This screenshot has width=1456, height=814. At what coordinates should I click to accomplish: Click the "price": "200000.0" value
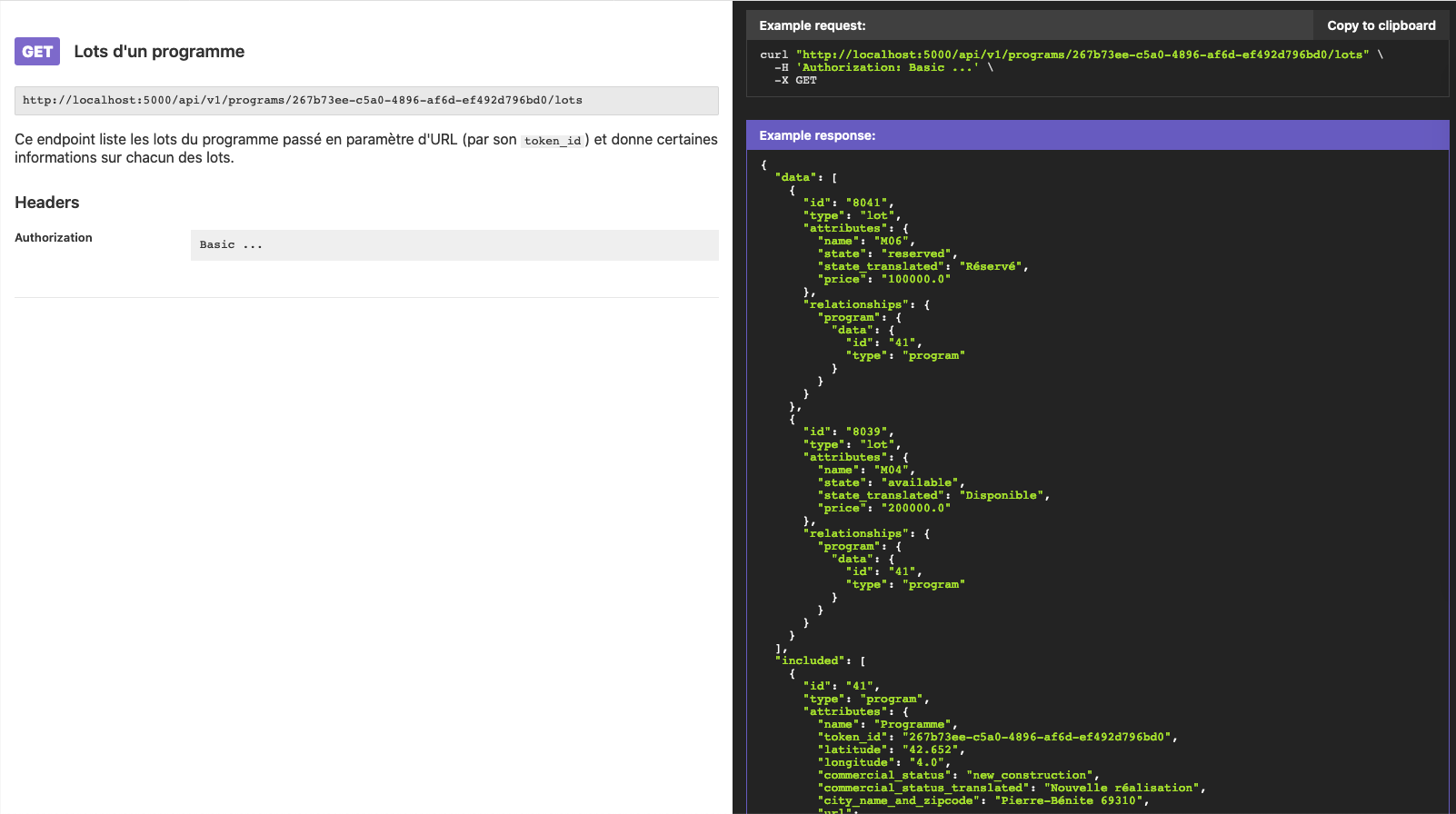[x=916, y=508]
